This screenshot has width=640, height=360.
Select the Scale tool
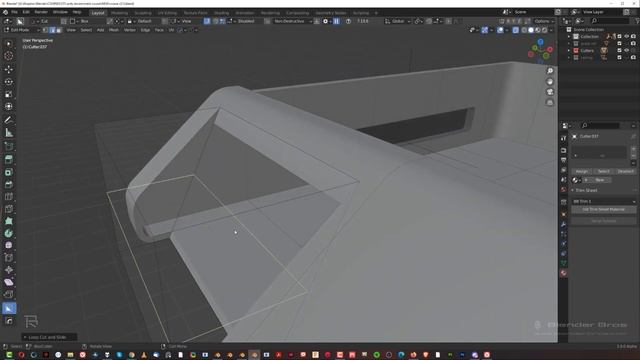tap(9, 94)
